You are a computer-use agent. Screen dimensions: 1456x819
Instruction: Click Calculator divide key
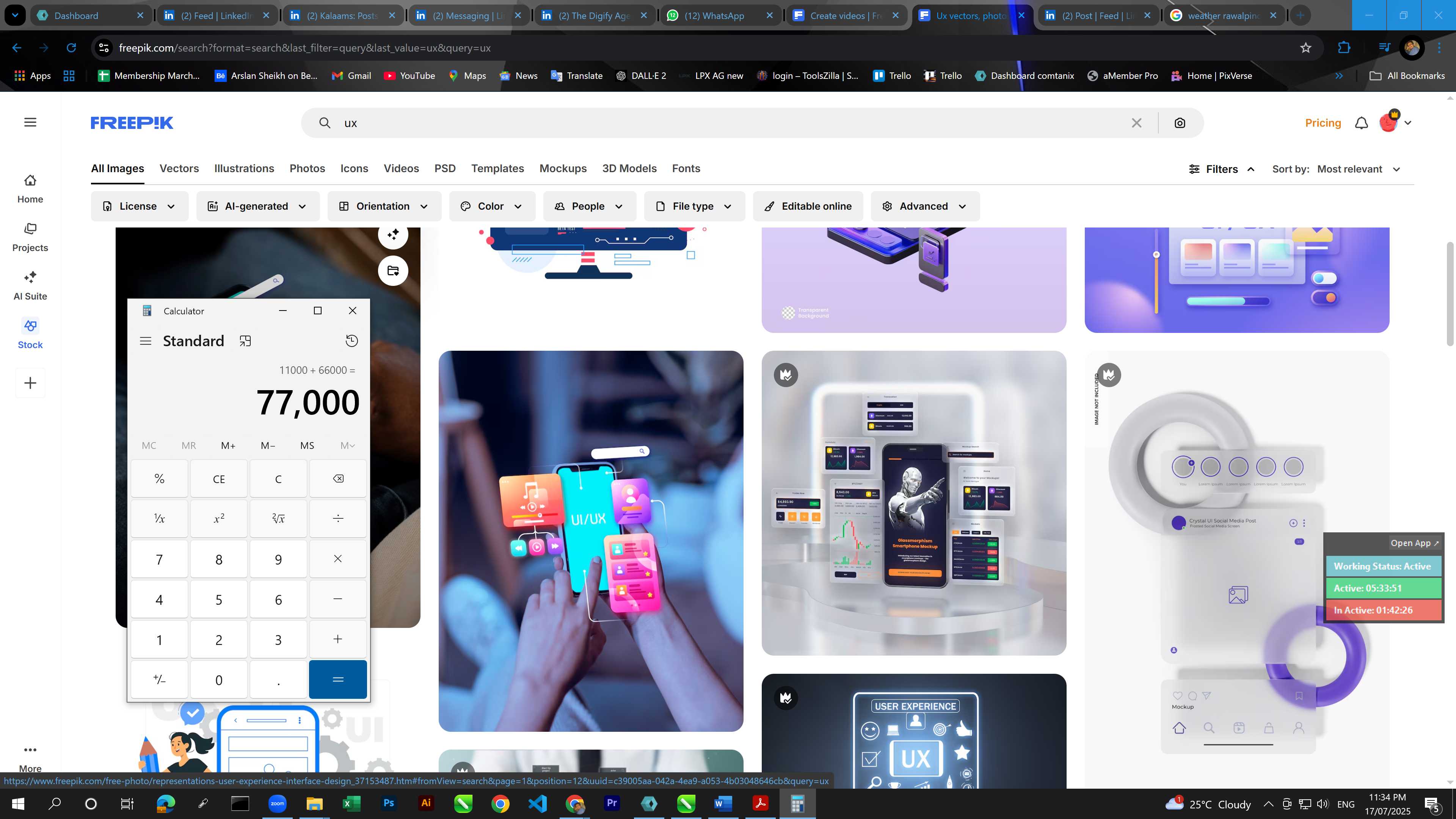338,518
